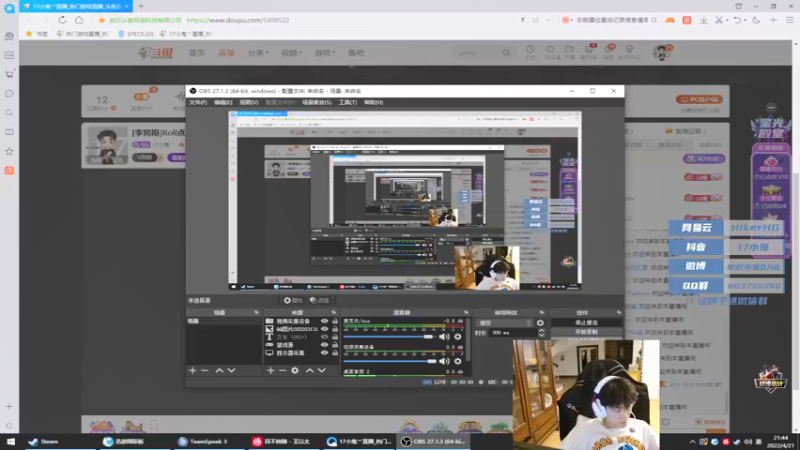
Task: Open TeamSpeak 3 from the taskbar
Action: tap(202, 442)
